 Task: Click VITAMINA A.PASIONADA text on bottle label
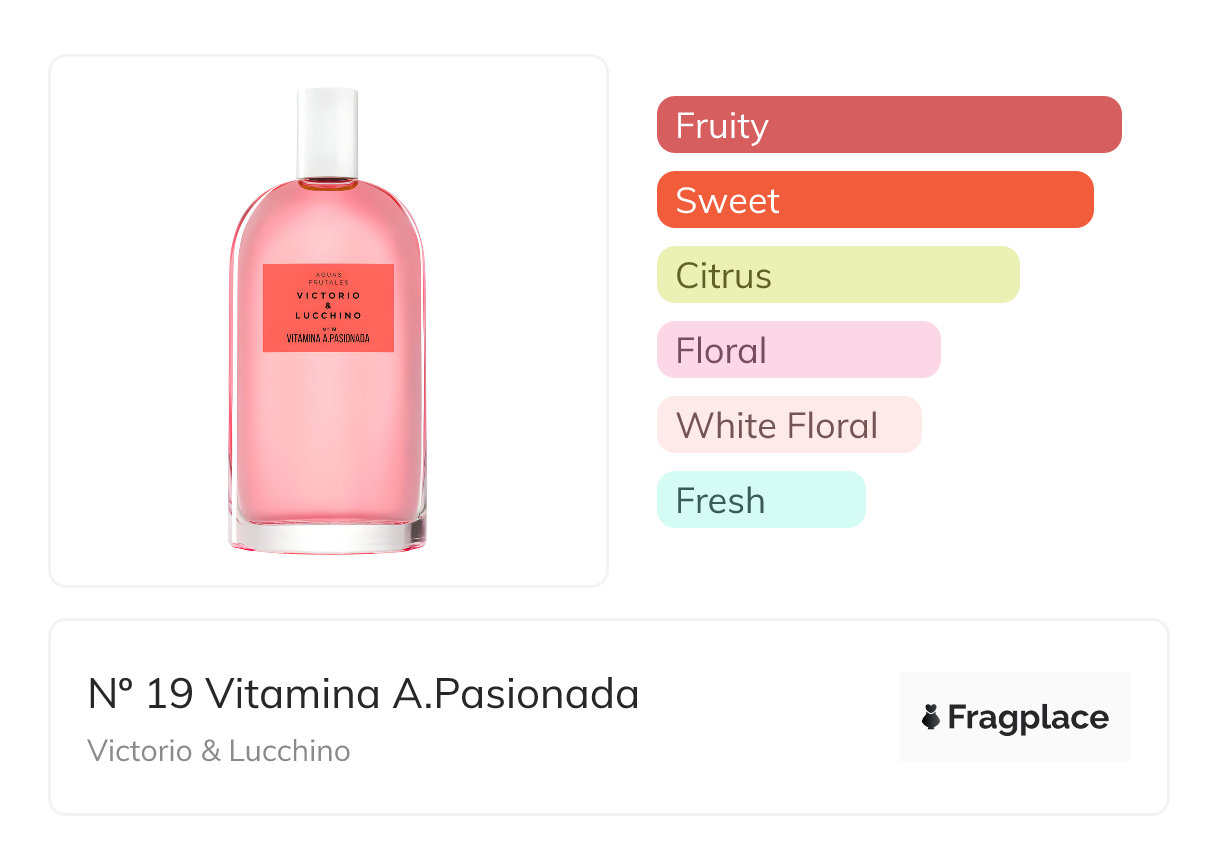click(328, 339)
